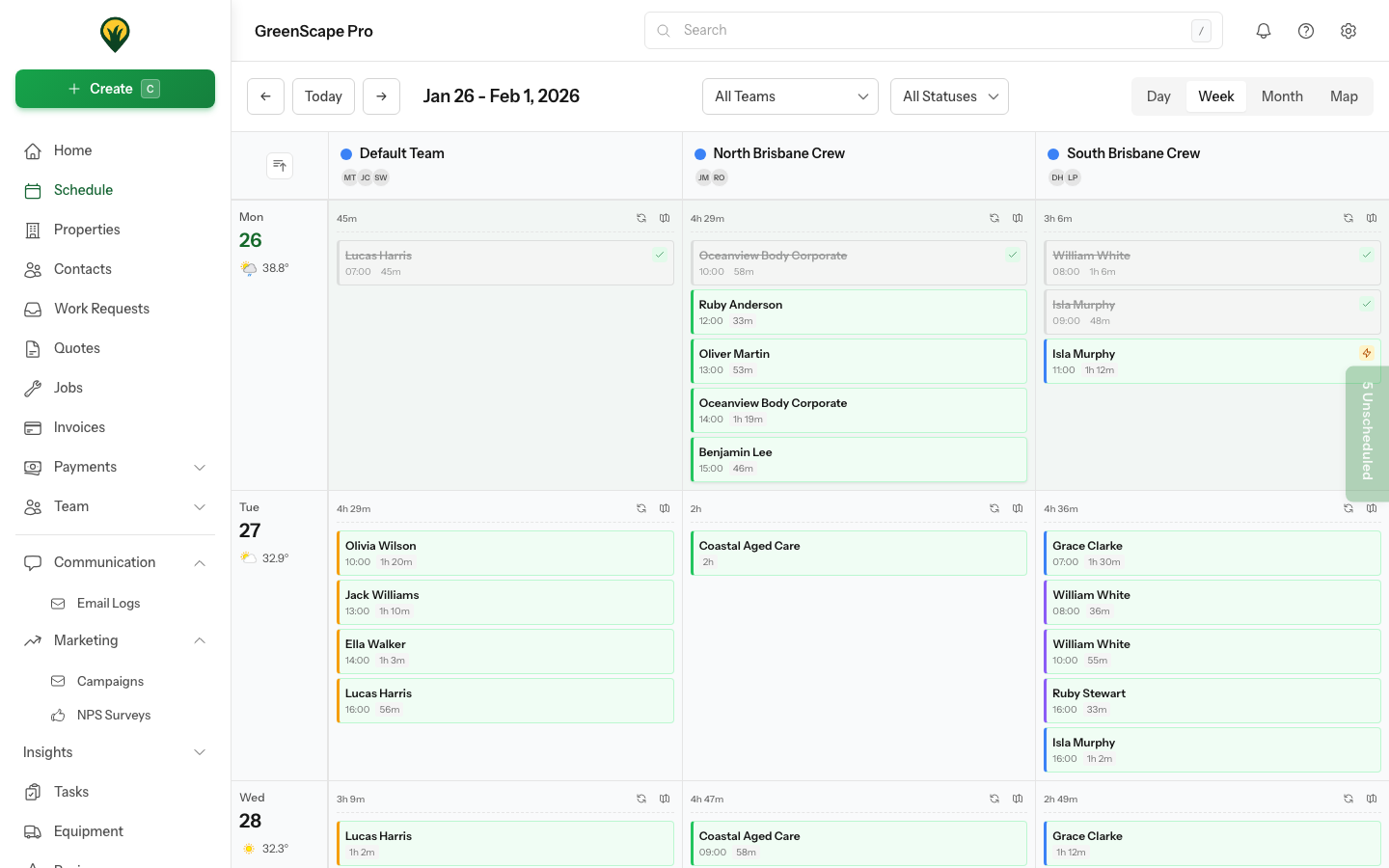Image resolution: width=1389 pixels, height=868 pixels.
Task: Open the help icon in the top bar
Action: click(1306, 30)
